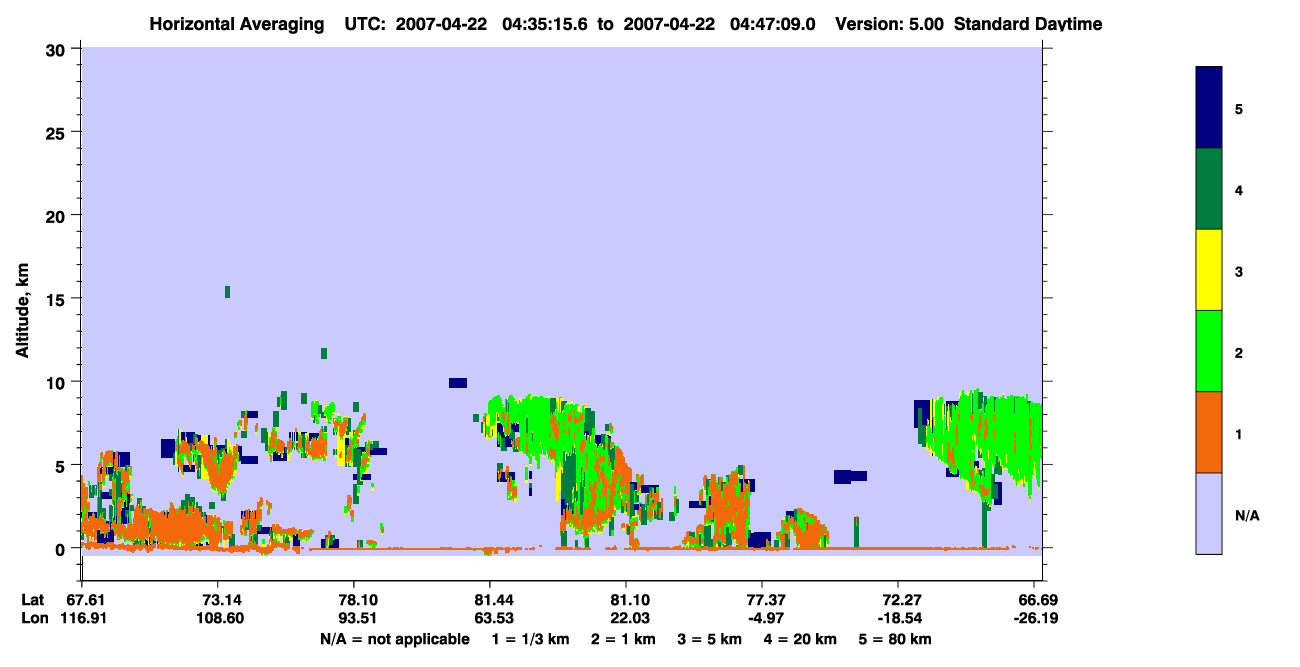Click the '2 = 1 km' legend text
Viewport: 1300px width, 667px height.
(623, 639)
